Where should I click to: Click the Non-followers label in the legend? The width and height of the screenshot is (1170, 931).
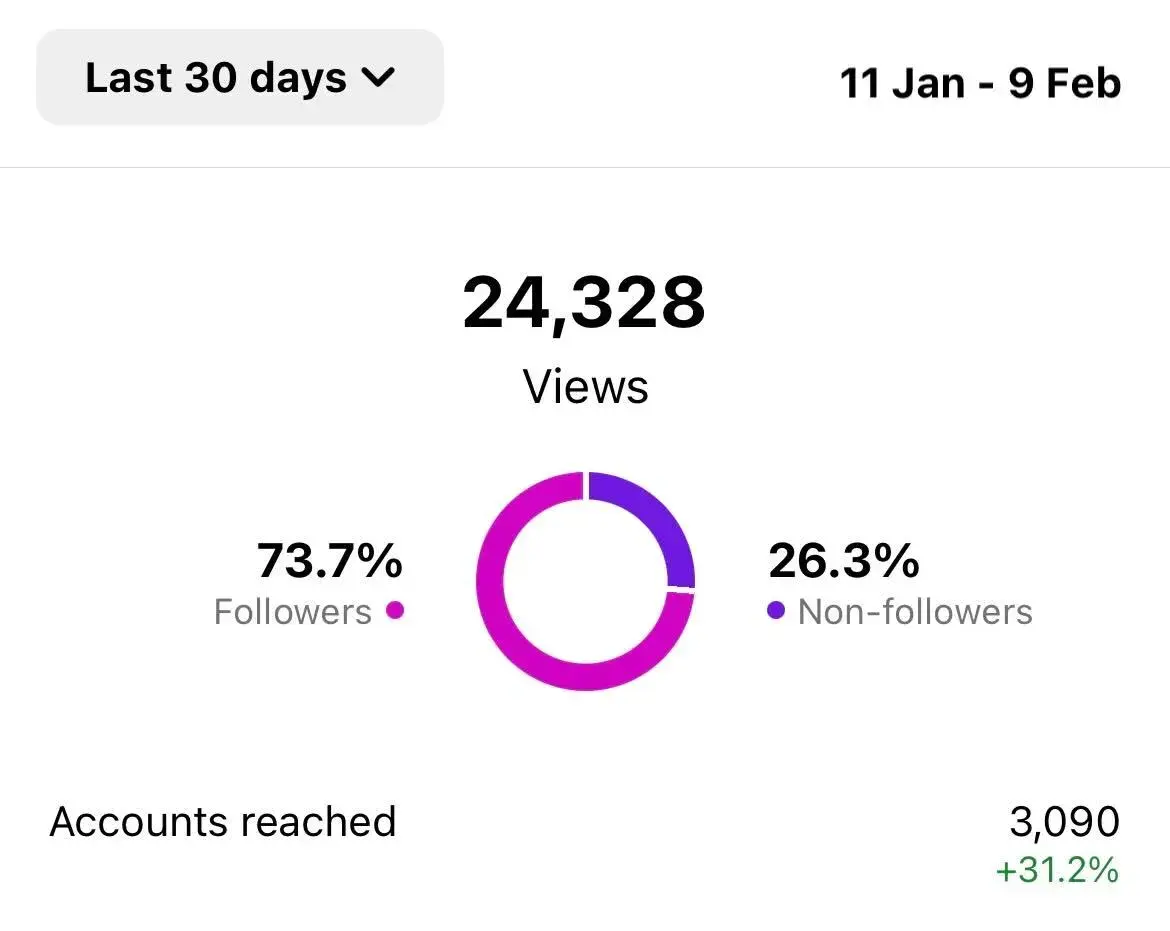pos(914,611)
